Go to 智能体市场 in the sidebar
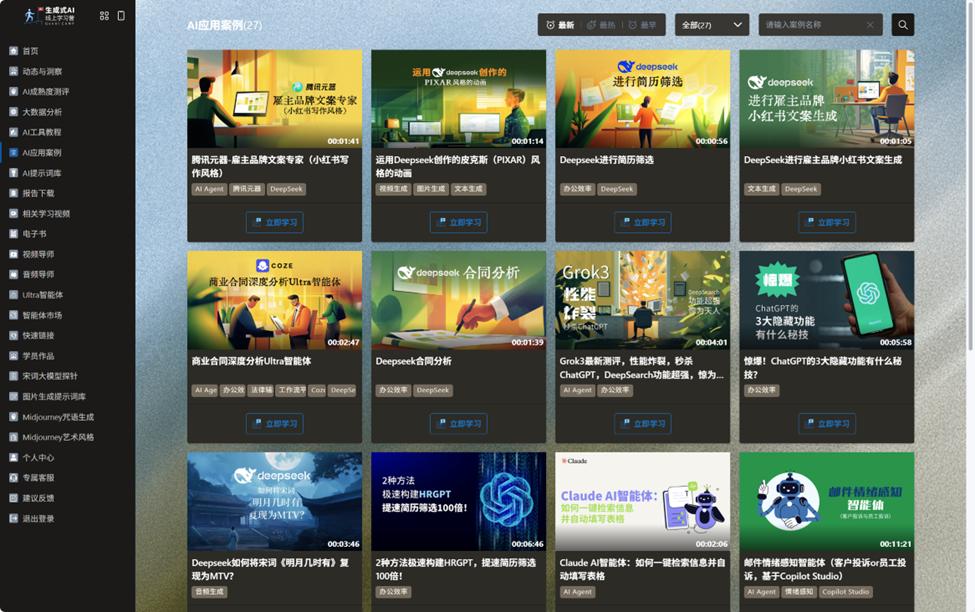975x612 pixels. [42, 315]
